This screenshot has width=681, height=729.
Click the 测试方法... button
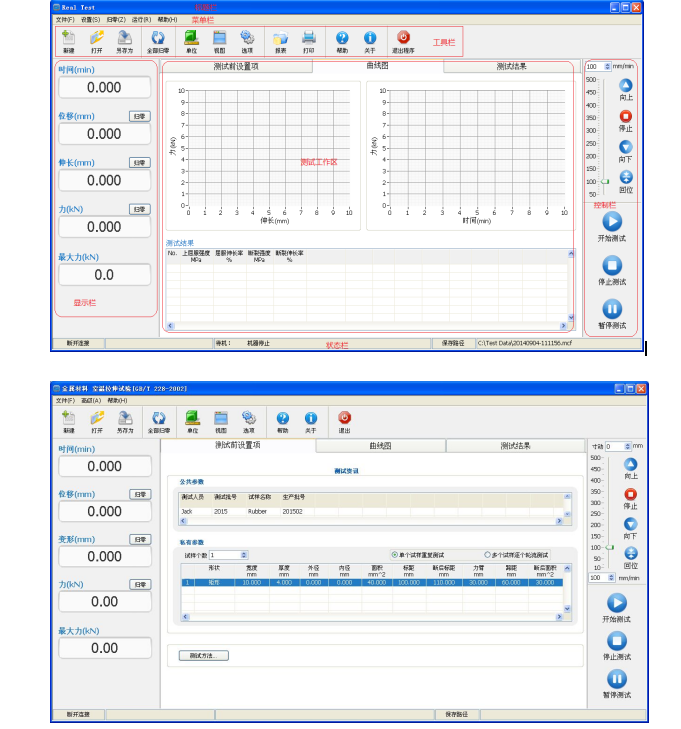tap(203, 656)
